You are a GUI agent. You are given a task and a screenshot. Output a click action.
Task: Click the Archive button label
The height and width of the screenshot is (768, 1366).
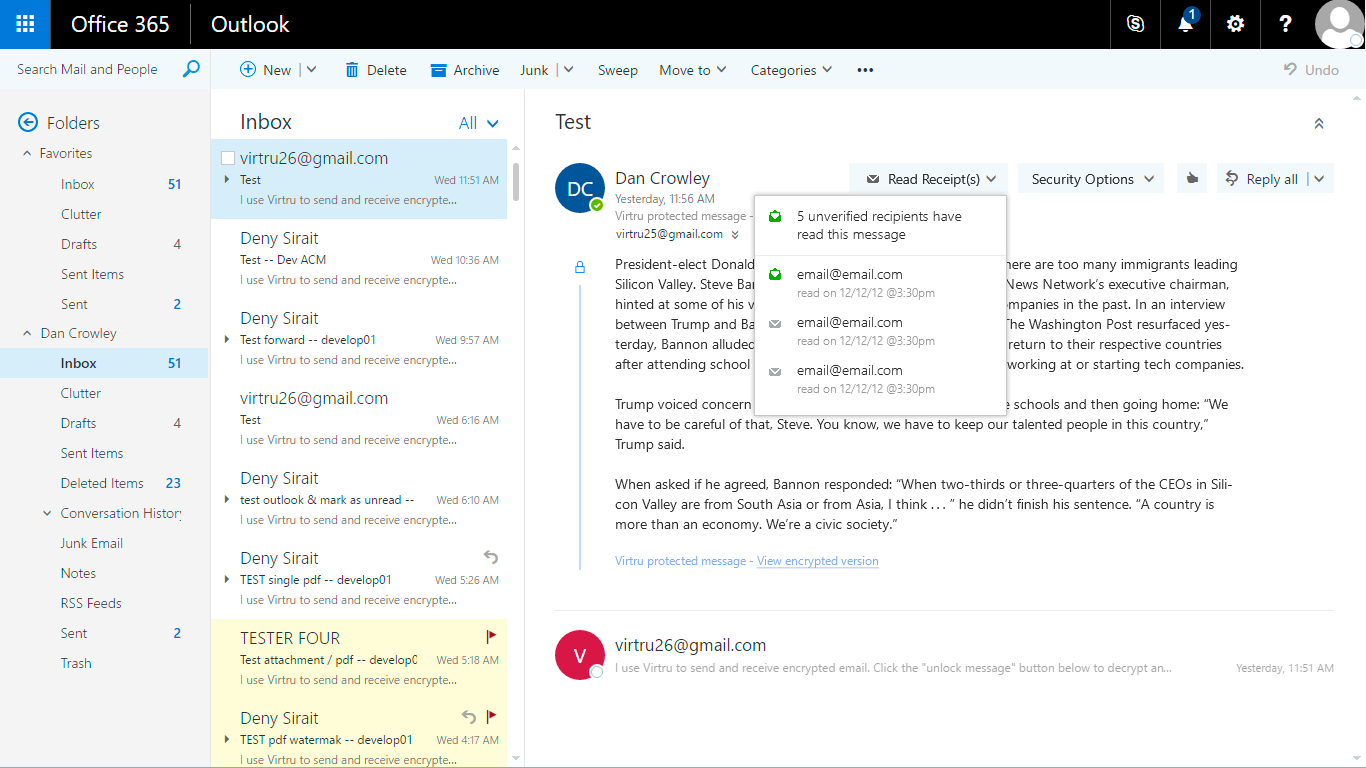(476, 70)
